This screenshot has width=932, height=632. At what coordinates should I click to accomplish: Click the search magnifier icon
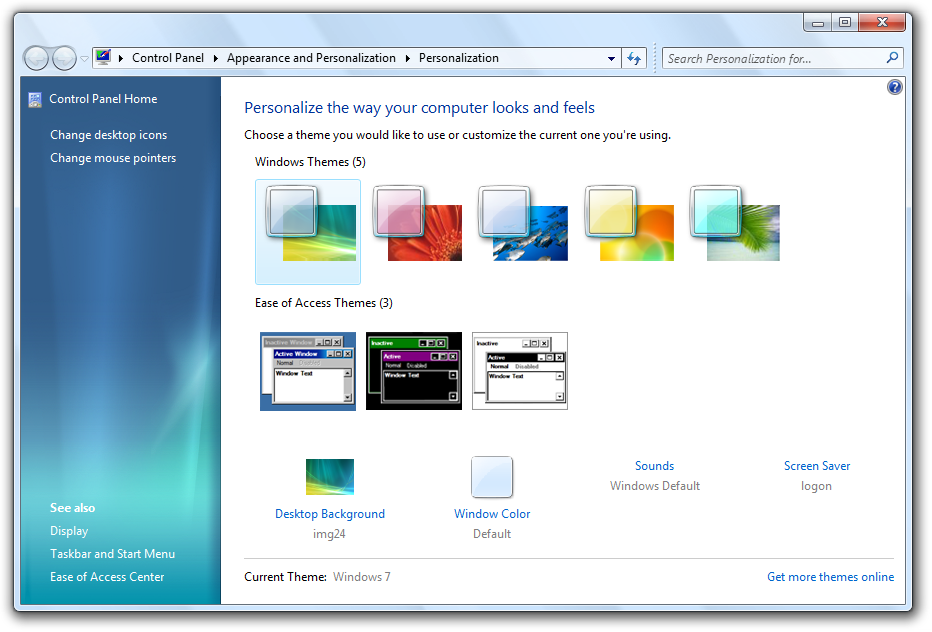(x=892, y=58)
